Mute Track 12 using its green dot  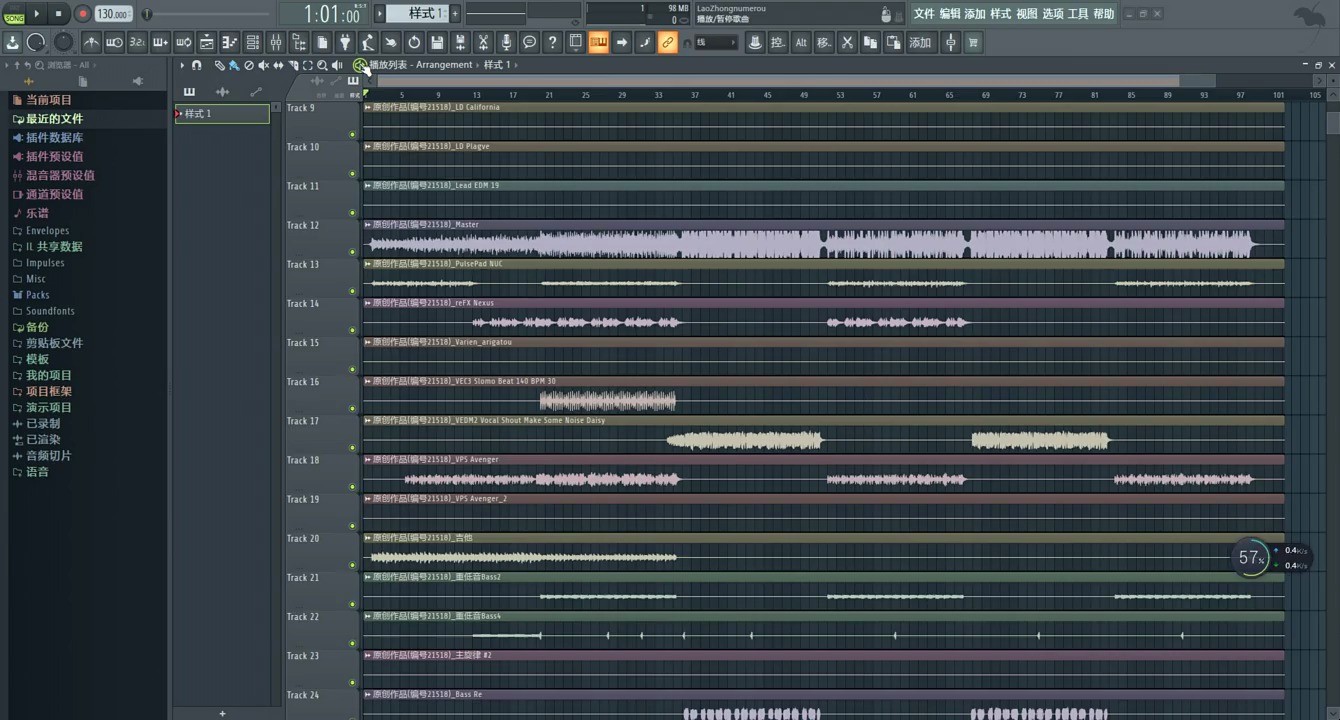(x=352, y=252)
